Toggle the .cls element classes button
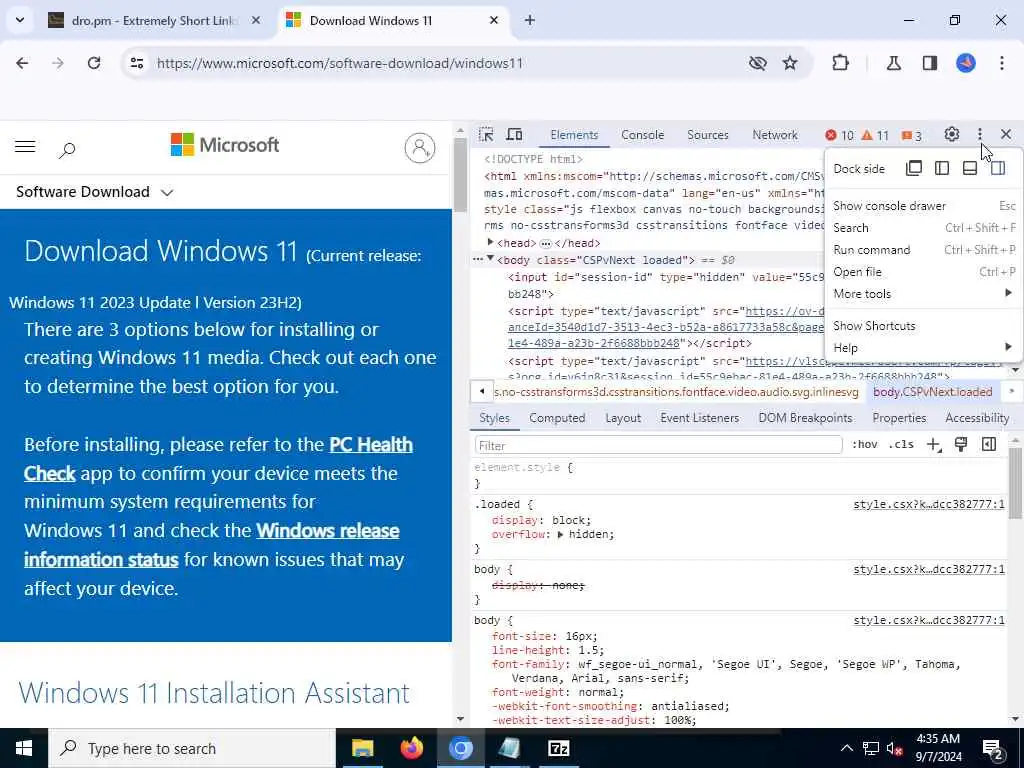The image size is (1024, 768). pos(901,445)
